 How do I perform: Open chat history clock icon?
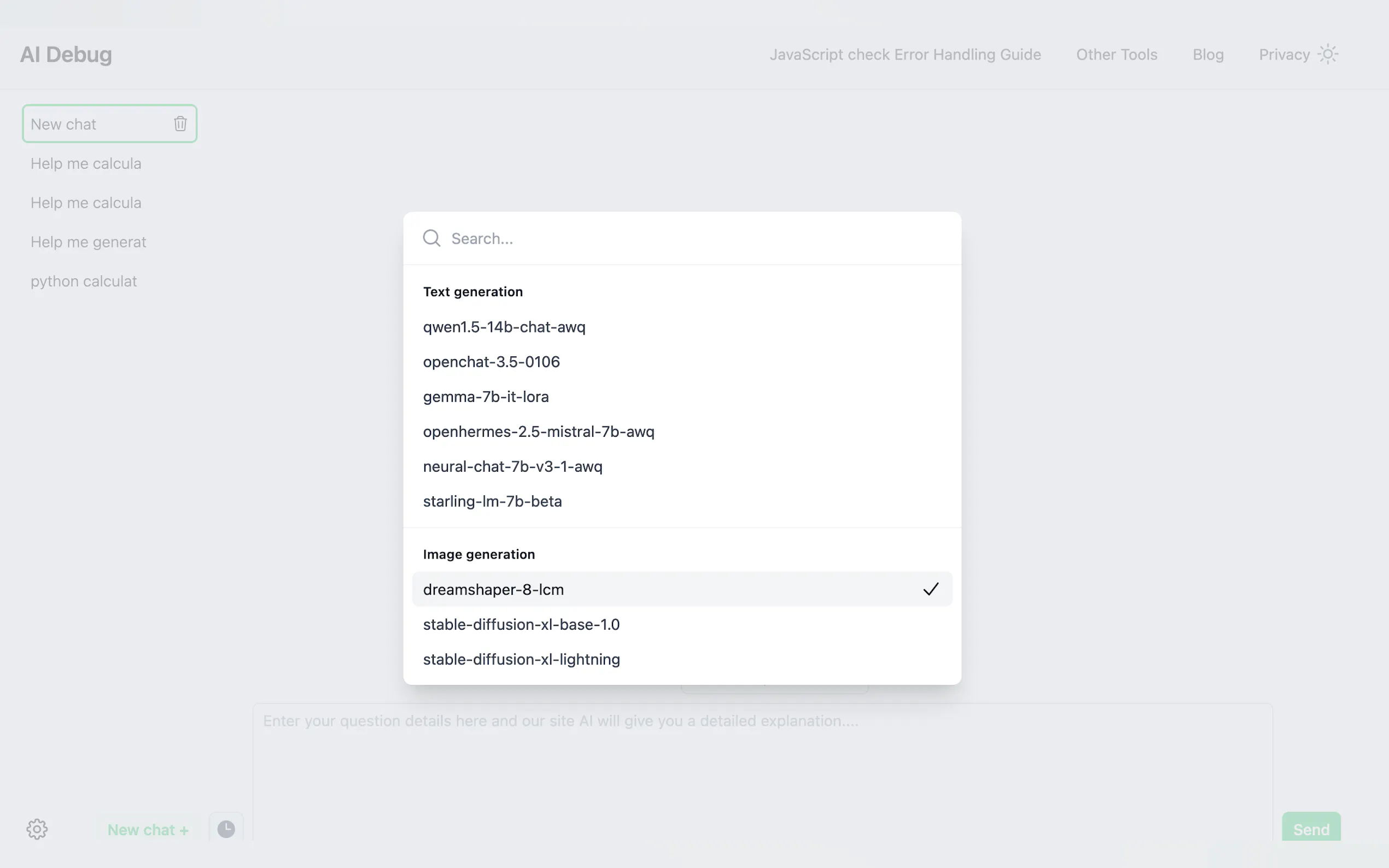(x=226, y=829)
